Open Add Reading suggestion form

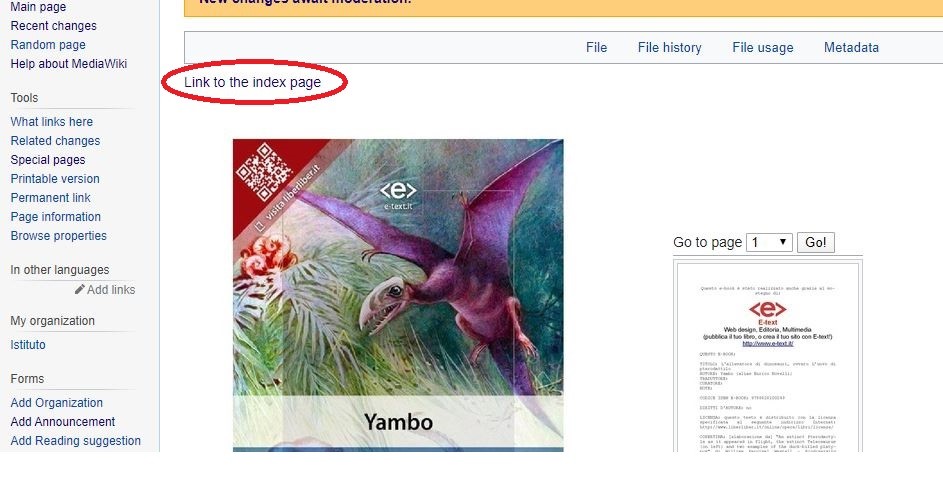76,441
